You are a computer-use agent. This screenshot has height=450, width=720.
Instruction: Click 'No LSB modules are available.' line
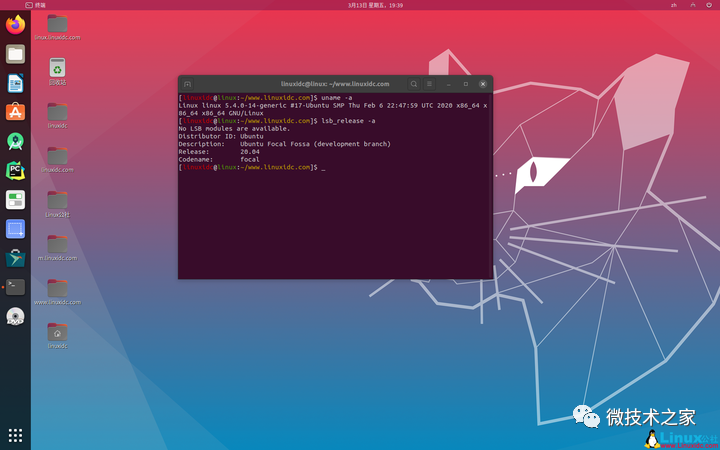[x=234, y=129]
